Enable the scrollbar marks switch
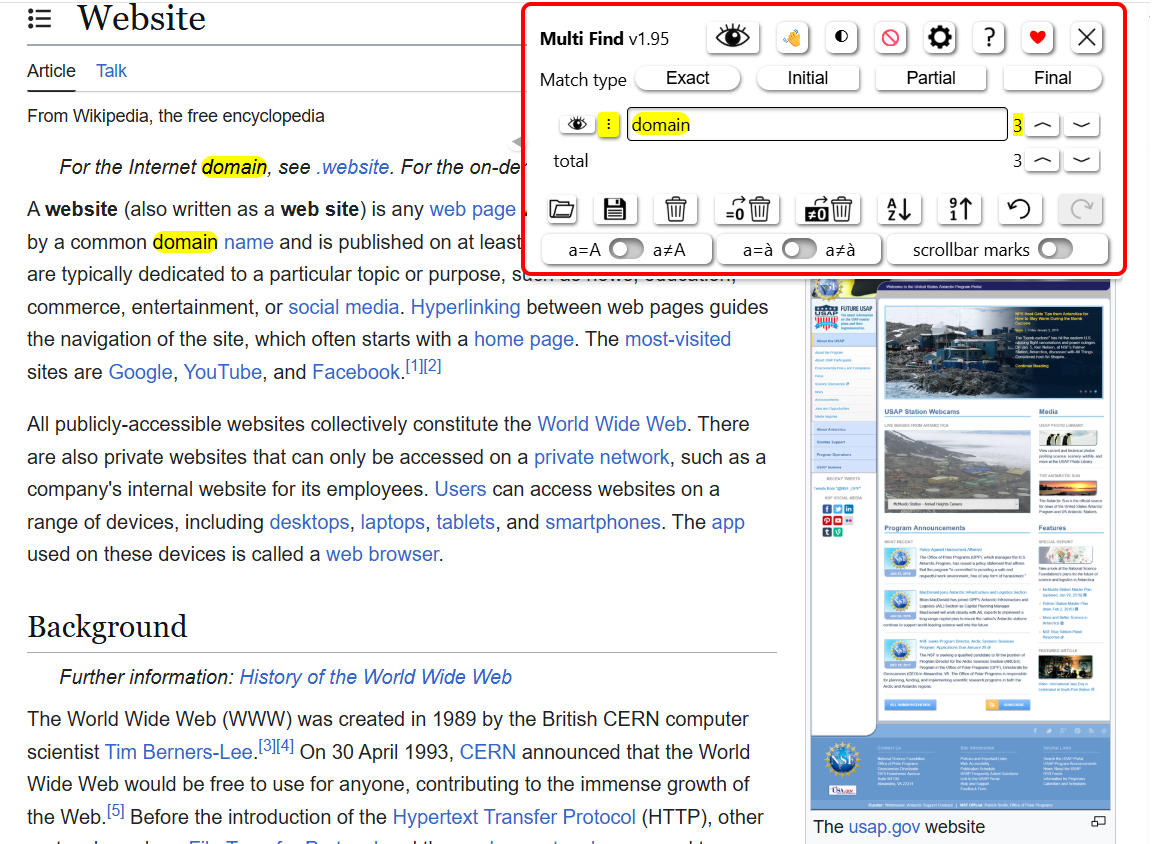This screenshot has height=844, width=1159. coord(1055,250)
